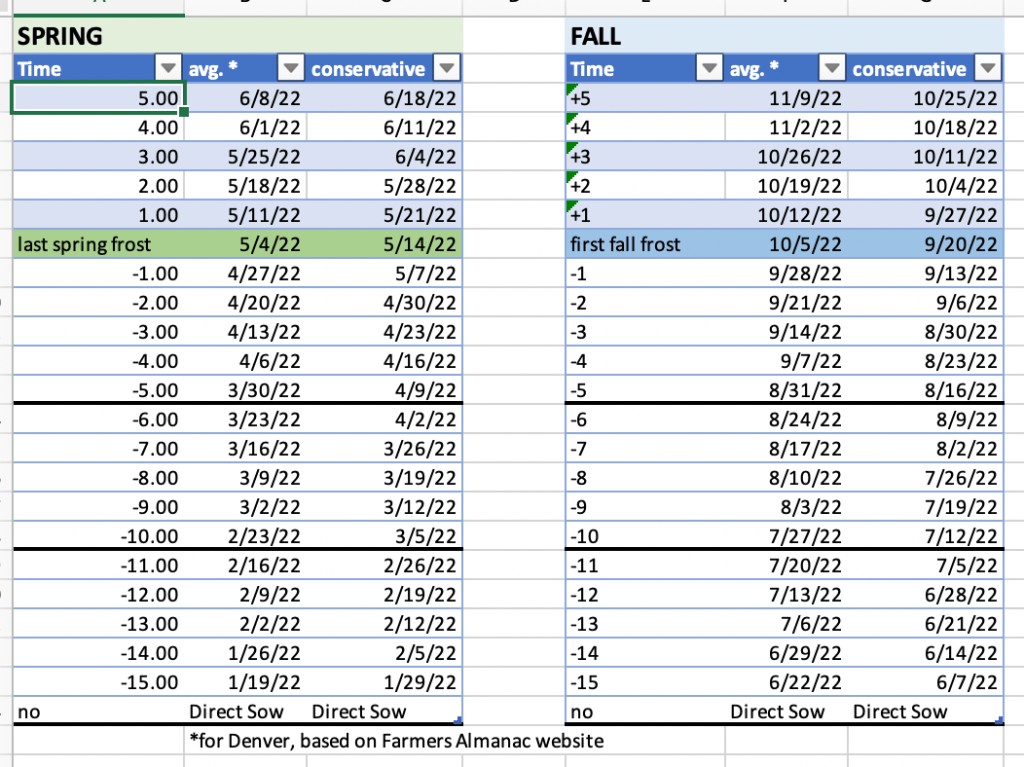Open the Spring Time column filter dropdown

tap(168, 69)
